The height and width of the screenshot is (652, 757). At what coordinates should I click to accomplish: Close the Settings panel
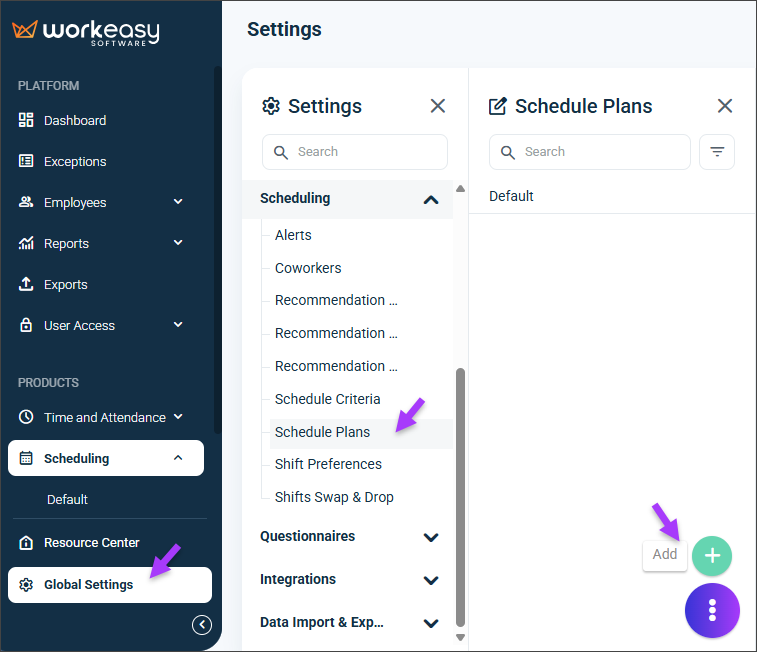[437, 106]
